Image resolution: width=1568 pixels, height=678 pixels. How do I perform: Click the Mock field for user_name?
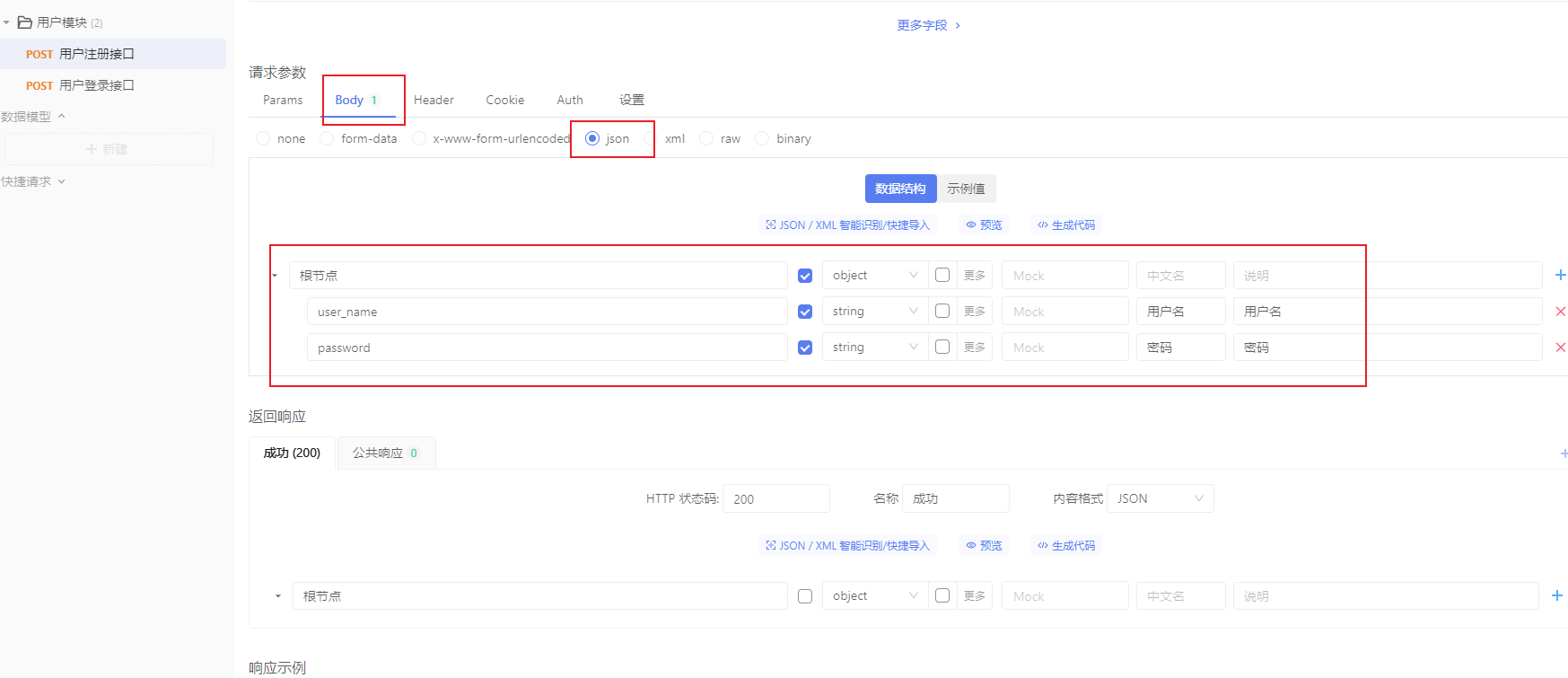[x=1065, y=312]
